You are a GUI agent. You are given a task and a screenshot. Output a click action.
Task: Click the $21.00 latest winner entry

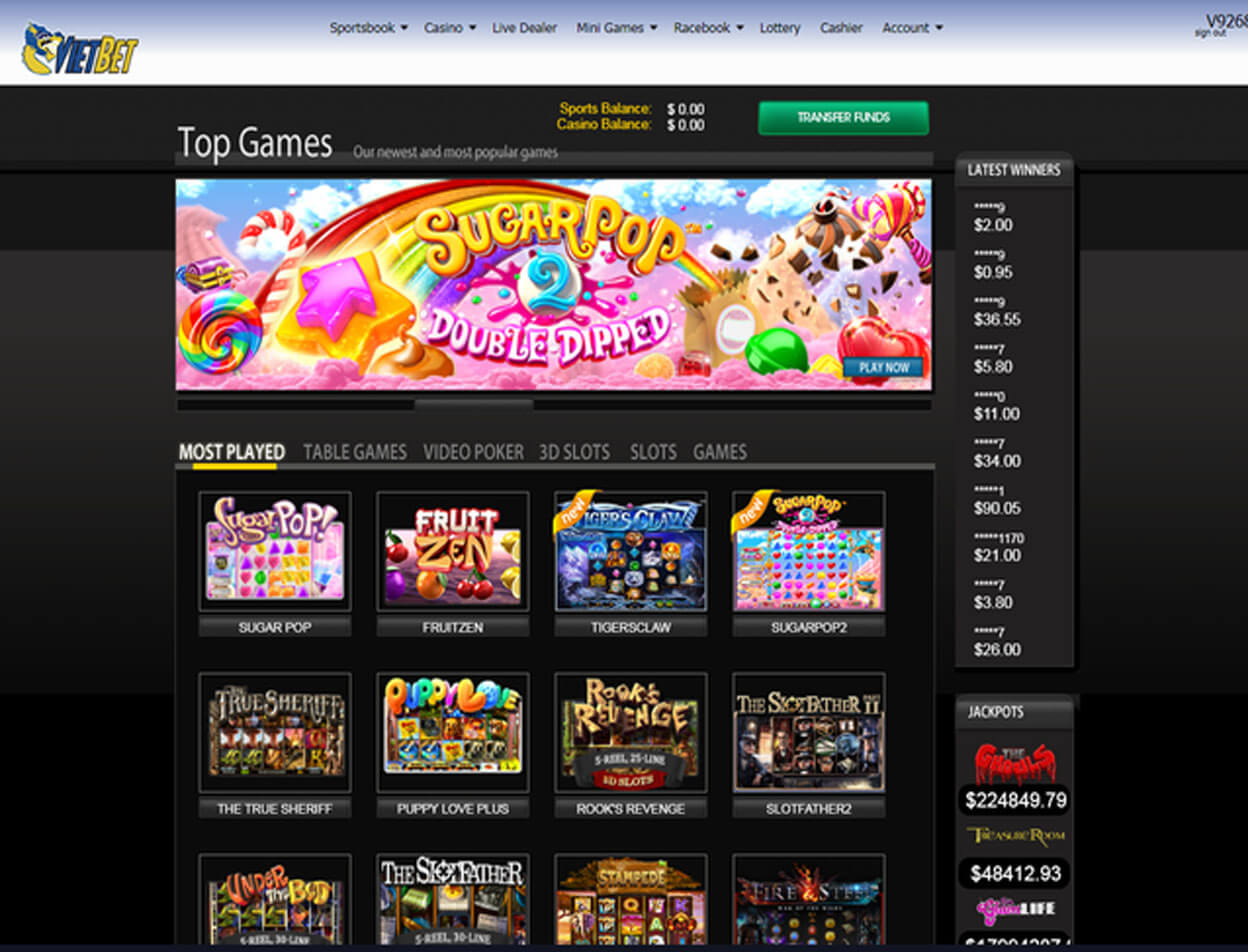pyautogui.click(x=997, y=555)
